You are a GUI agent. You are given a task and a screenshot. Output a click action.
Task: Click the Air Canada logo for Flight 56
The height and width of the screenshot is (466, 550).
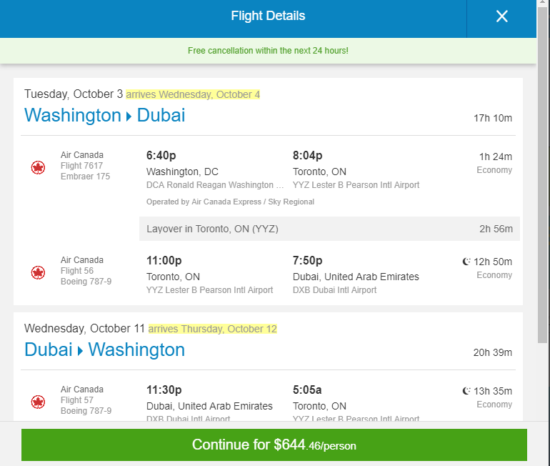(x=38, y=272)
